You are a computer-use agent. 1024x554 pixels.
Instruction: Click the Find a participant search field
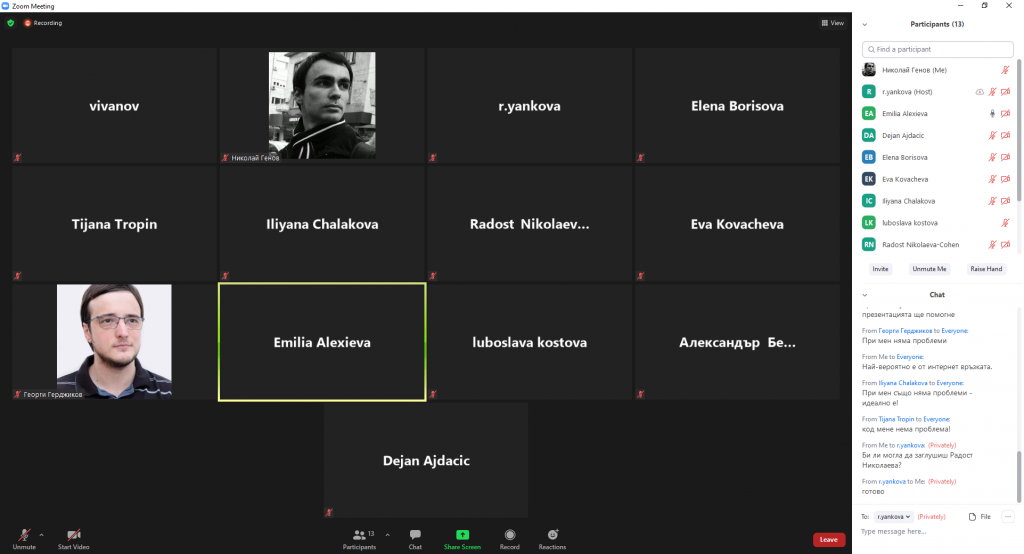(937, 50)
